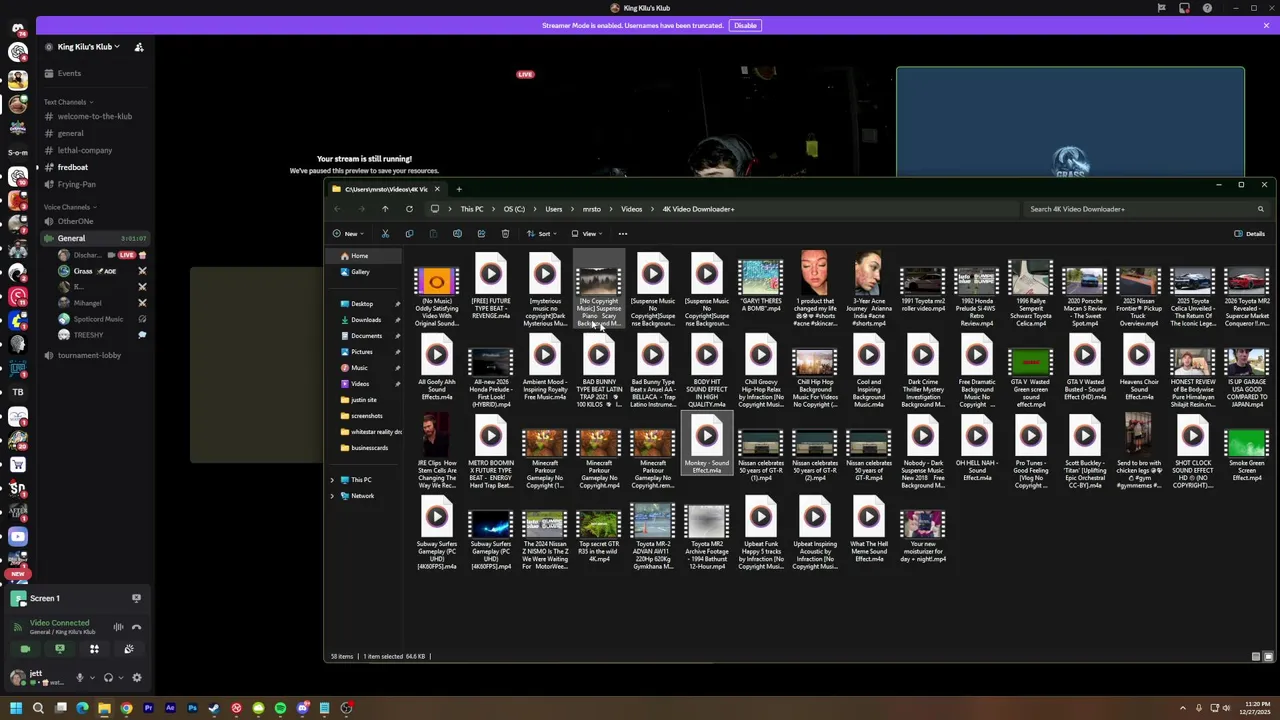Disable Streamer Mode from the top banner
The width and height of the screenshot is (1280, 720).
click(745, 25)
